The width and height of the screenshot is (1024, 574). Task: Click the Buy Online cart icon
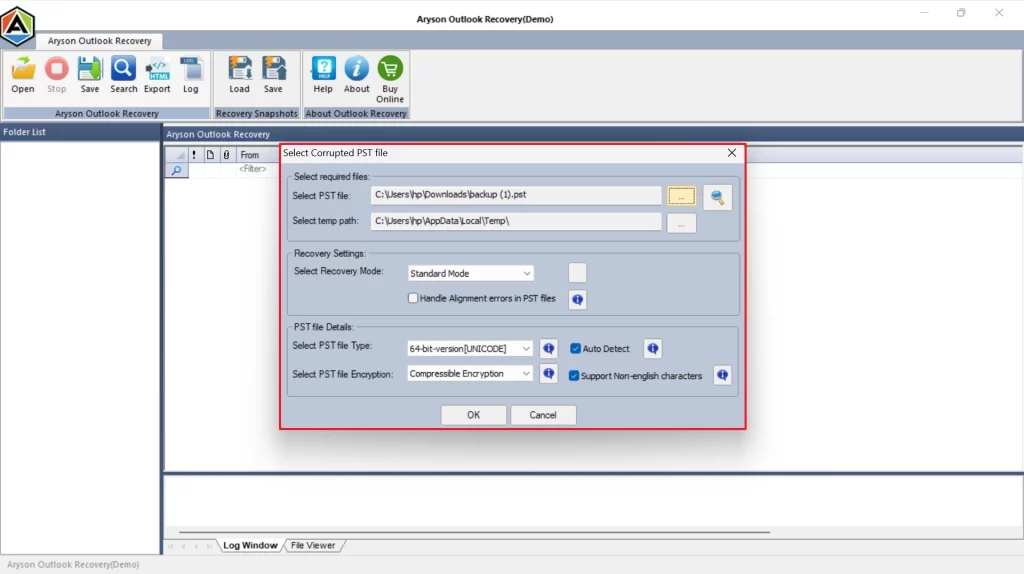[x=390, y=79]
